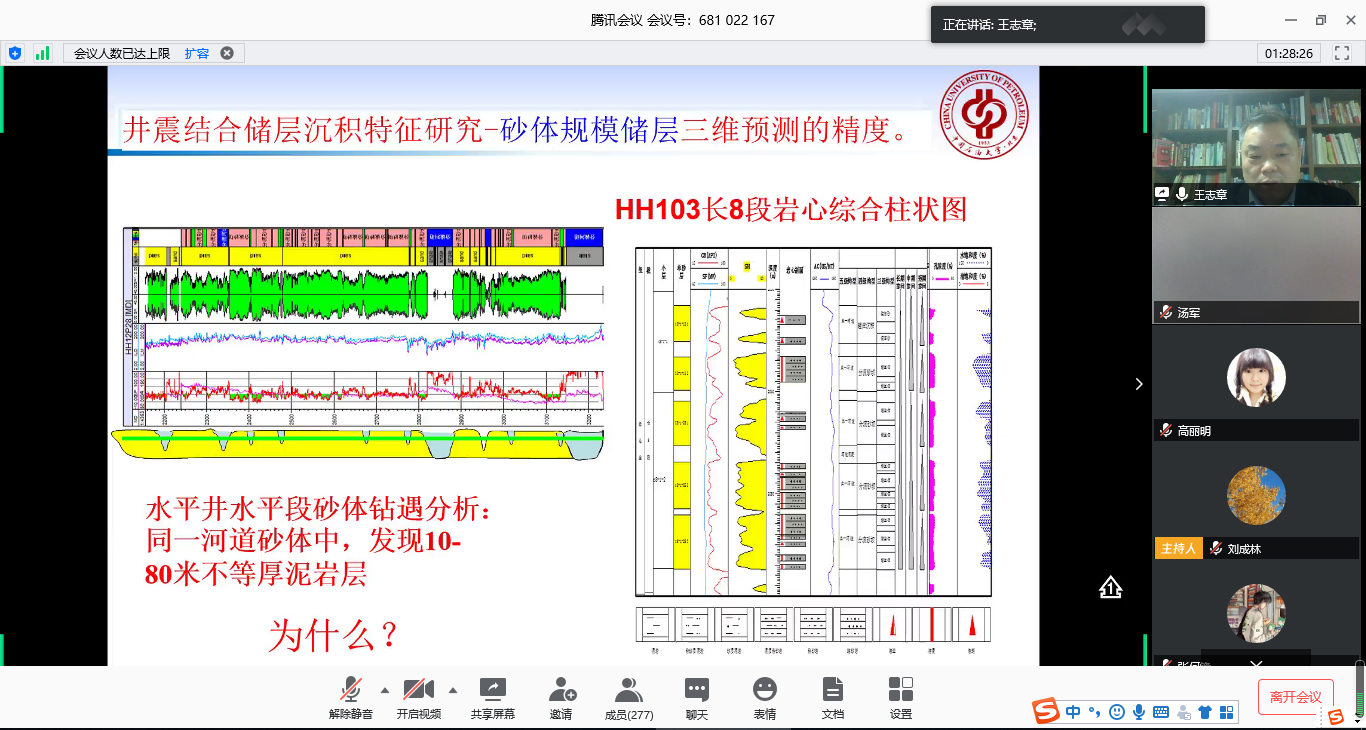Open the 文档 documents icon
This screenshot has height=730, width=1366.
pos(833,697)
